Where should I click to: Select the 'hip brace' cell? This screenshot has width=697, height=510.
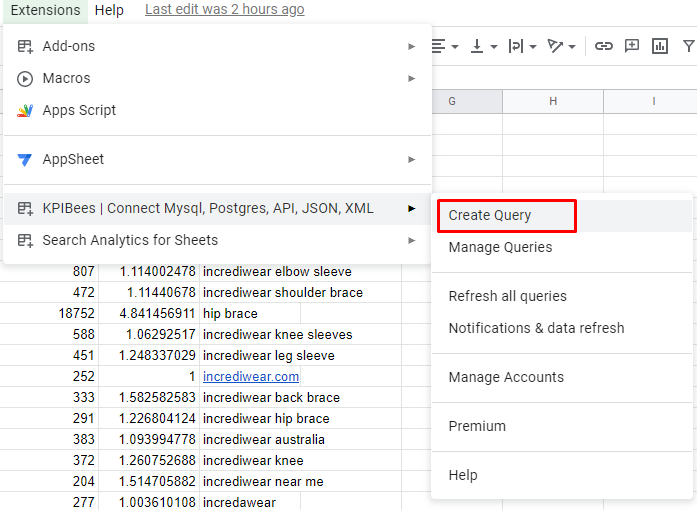(x=250, y=313)
